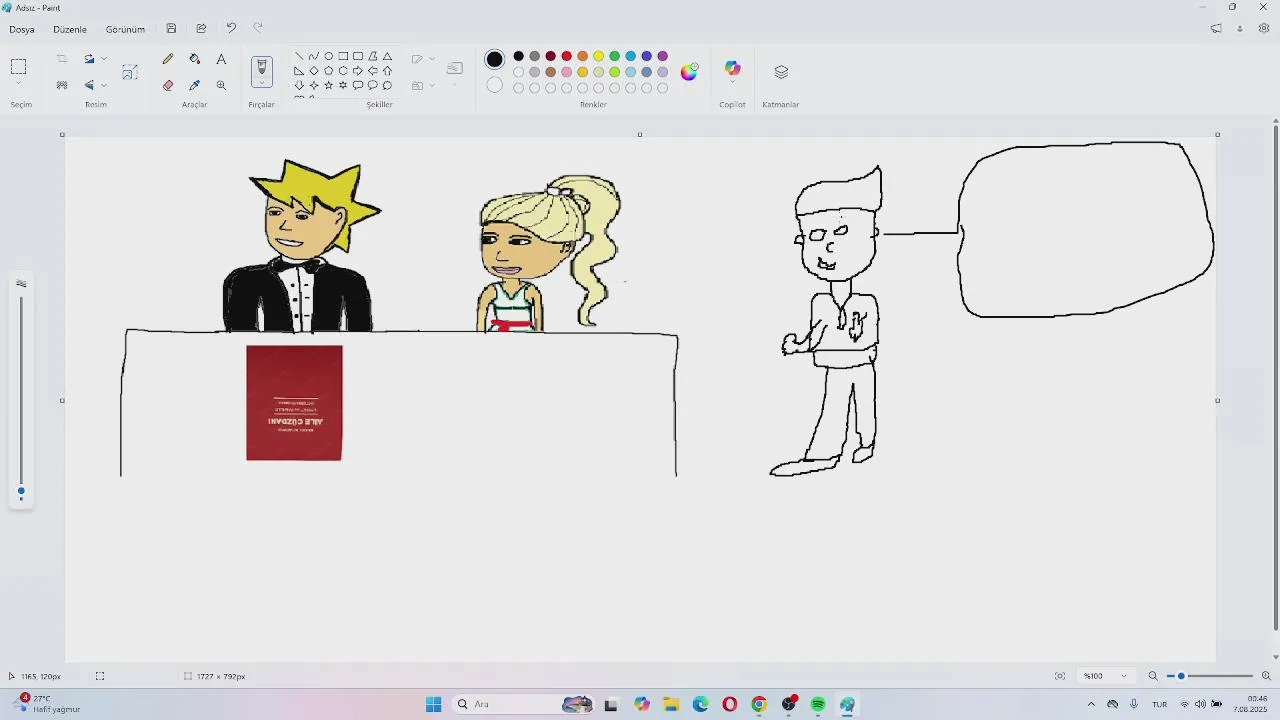Expand the selection options dropdown
Screen dimensions: 1280x720
coord(18,84)
